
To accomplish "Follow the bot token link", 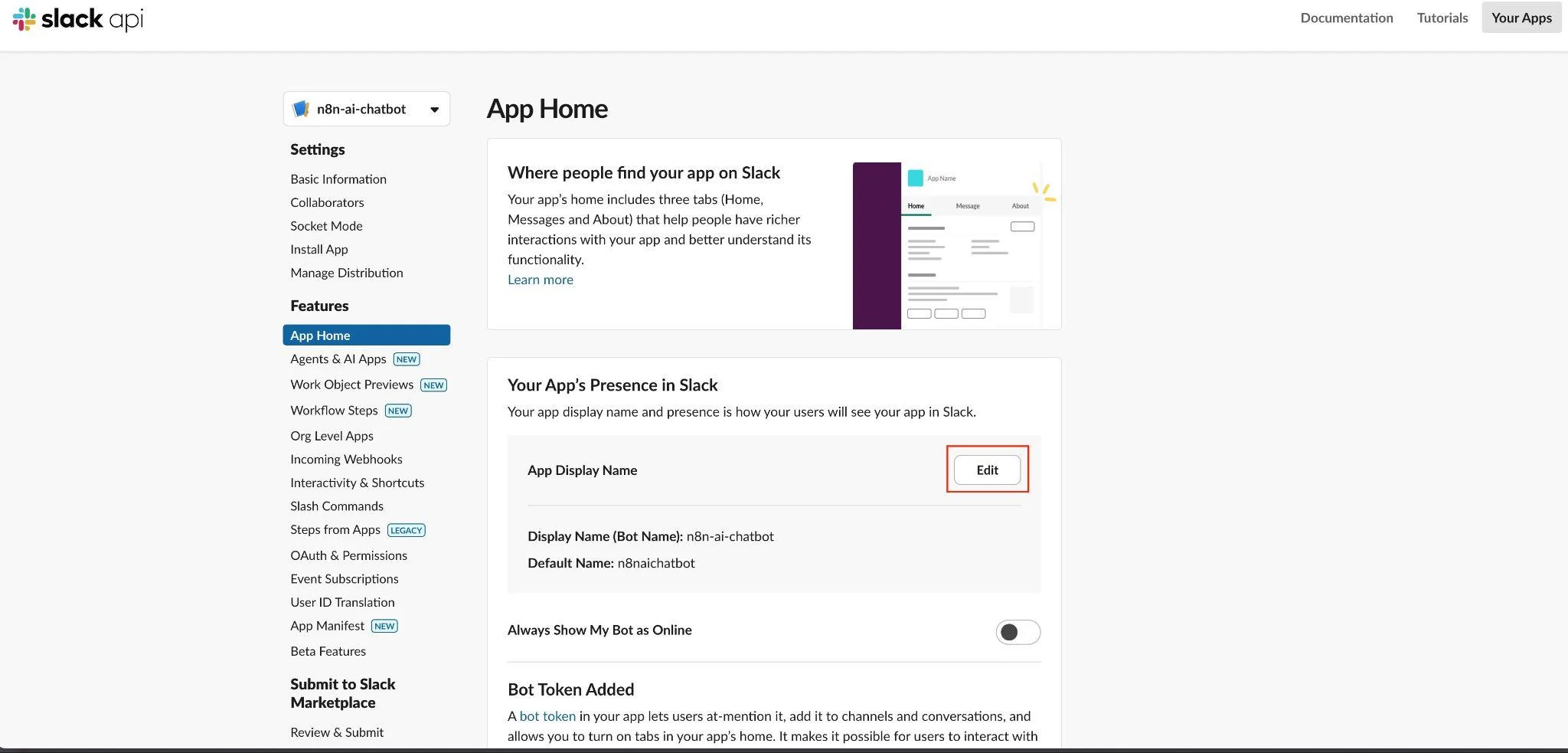I will tap(547, 716).
